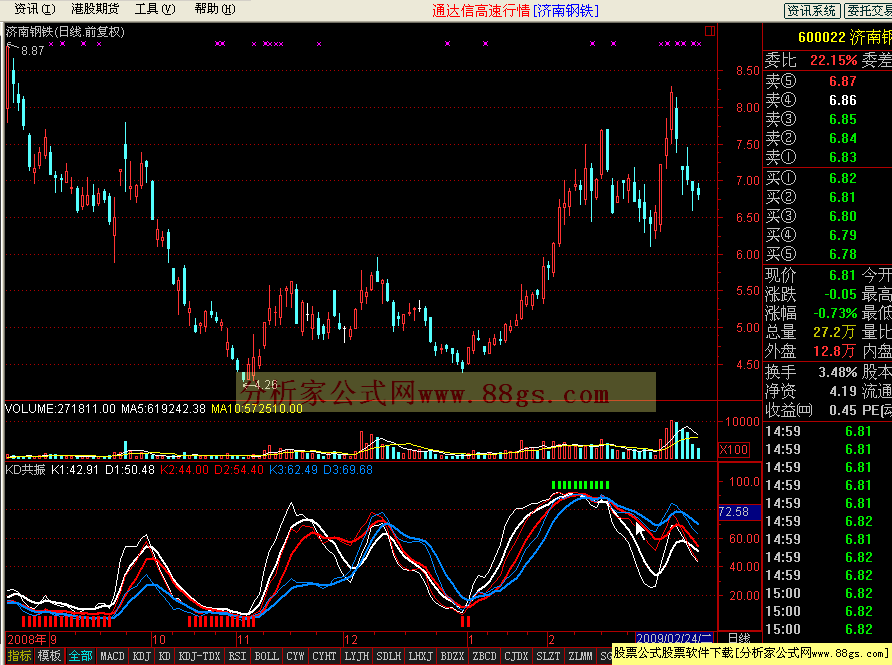The image size is (892, 665).
Task: Click the 2008年 9 timeline label
Action: click(32, 639)
